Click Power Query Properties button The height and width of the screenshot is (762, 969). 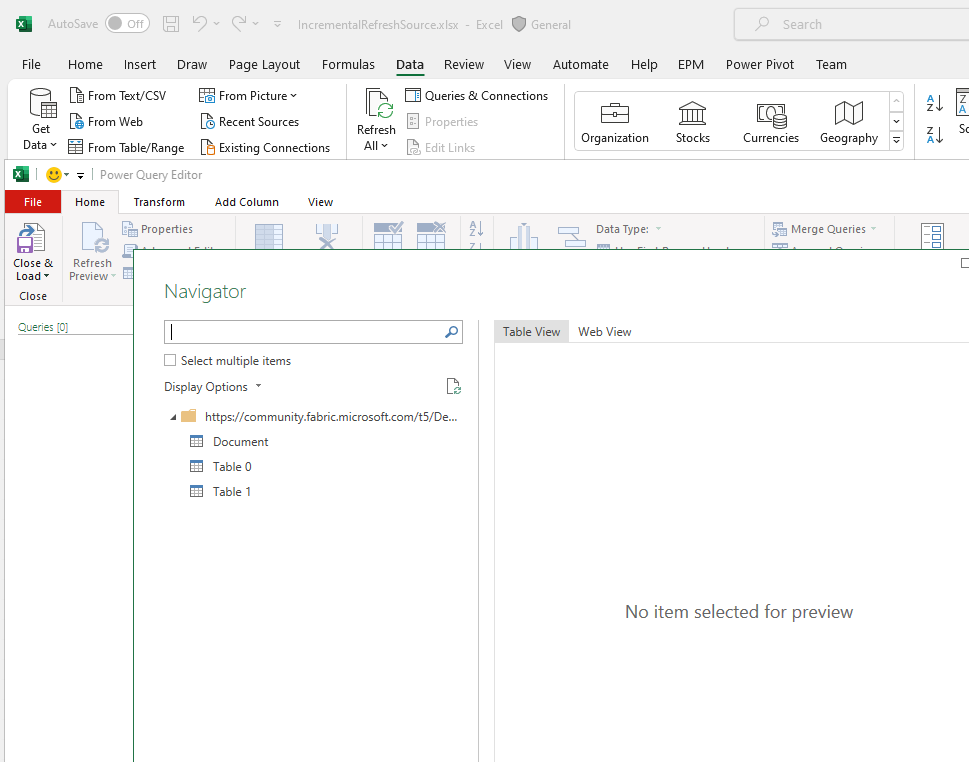[x=158, y=229]
